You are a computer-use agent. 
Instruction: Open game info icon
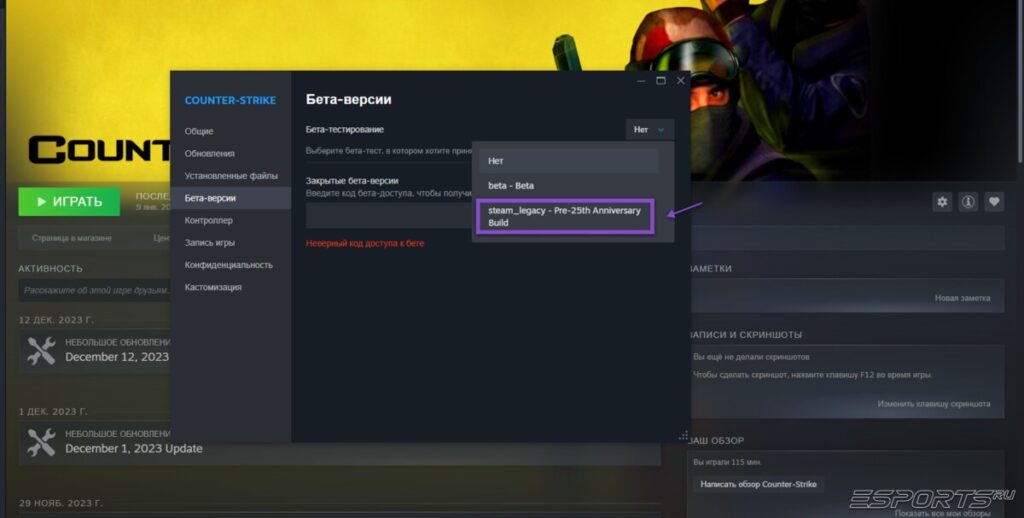[968, 202]
